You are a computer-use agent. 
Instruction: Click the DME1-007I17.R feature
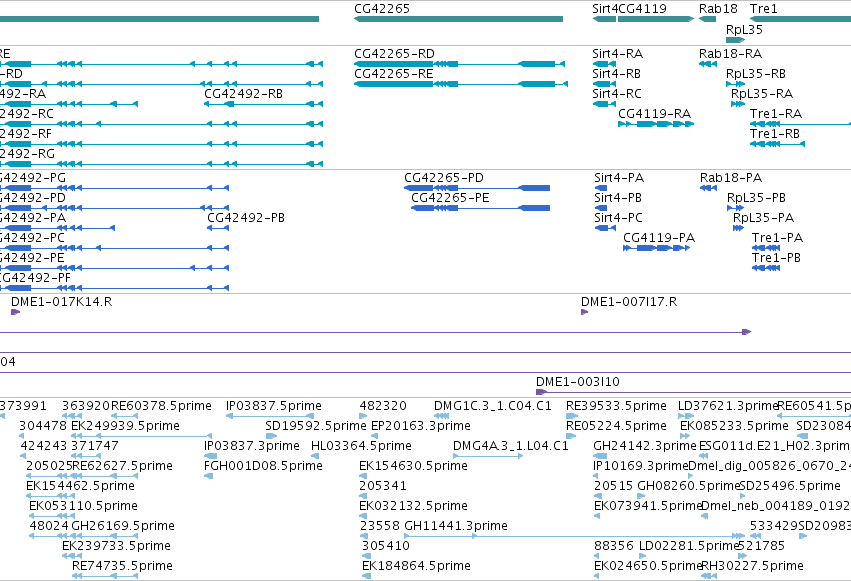point(585,312)
